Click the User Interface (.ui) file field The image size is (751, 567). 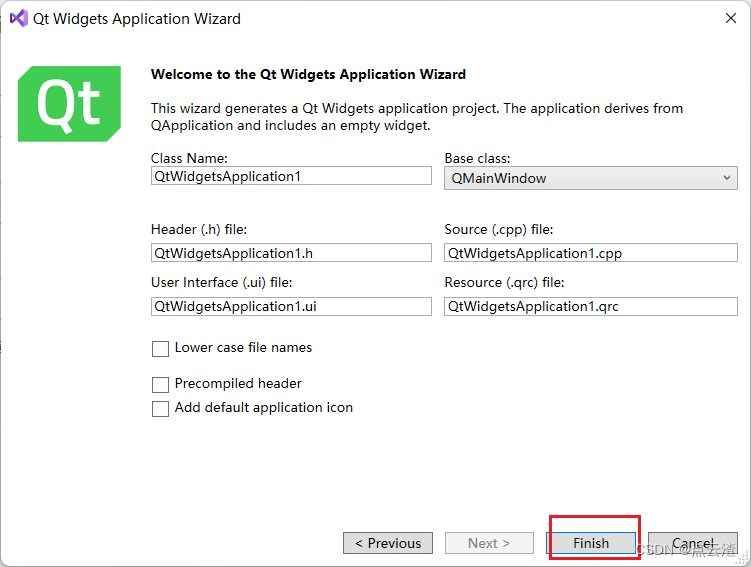click(x=291, y=306)
